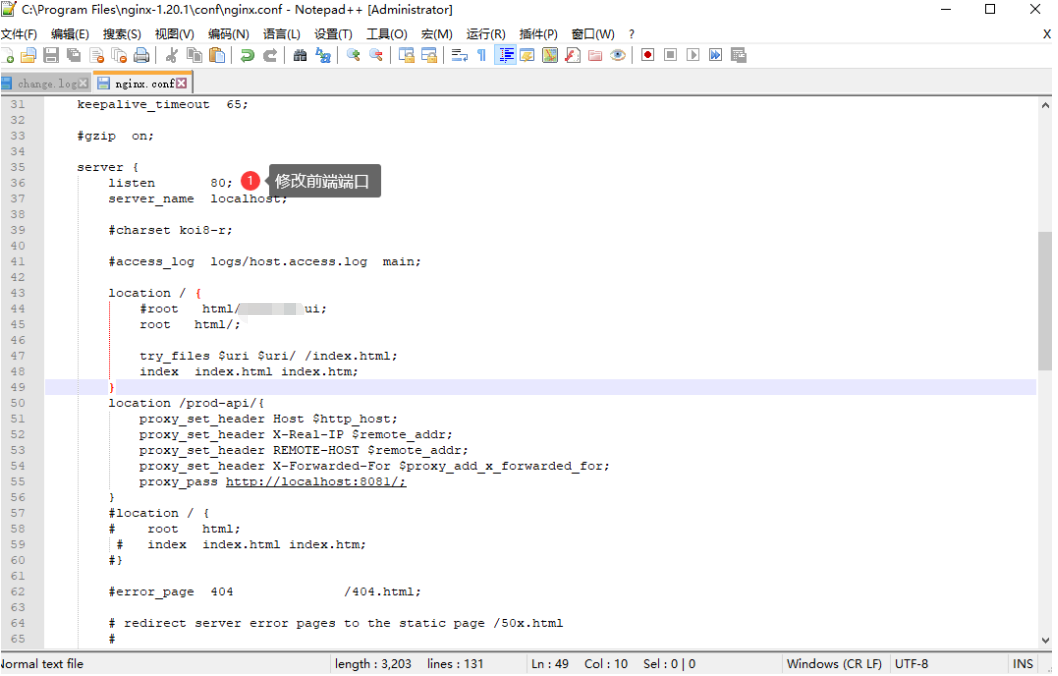Toggle Show All Characters (¶ icon)
This screenshot has height=676, width=1058.
click(482, 55)
